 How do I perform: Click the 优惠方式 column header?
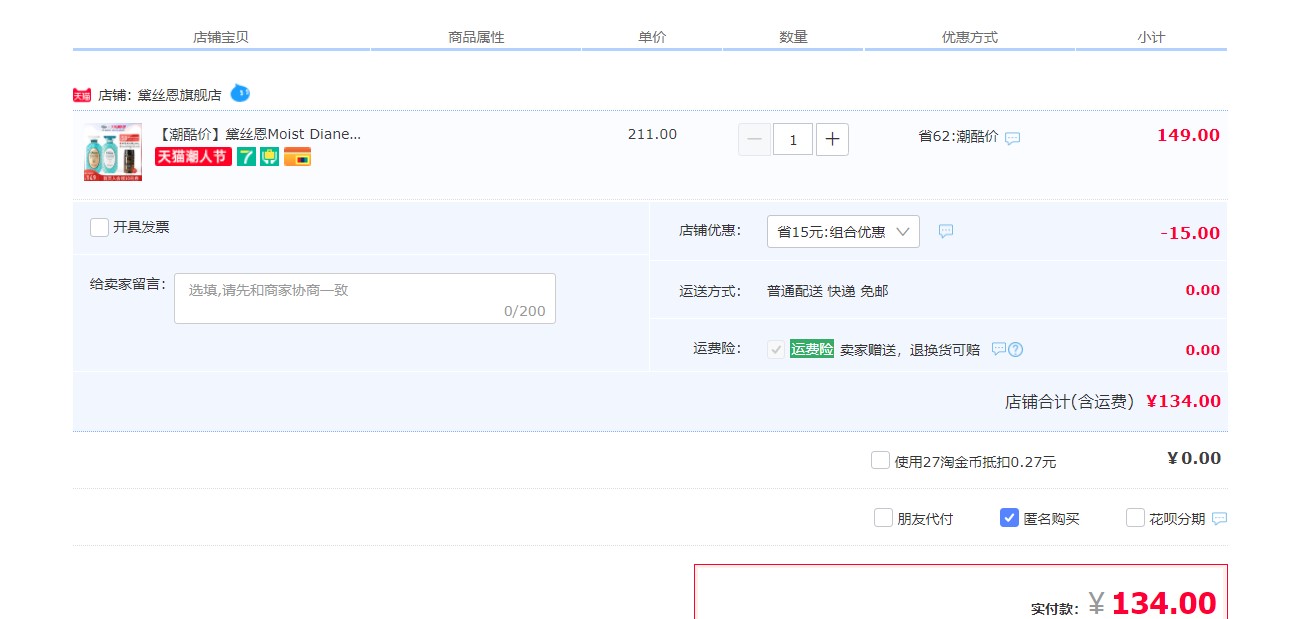(970, 37)
